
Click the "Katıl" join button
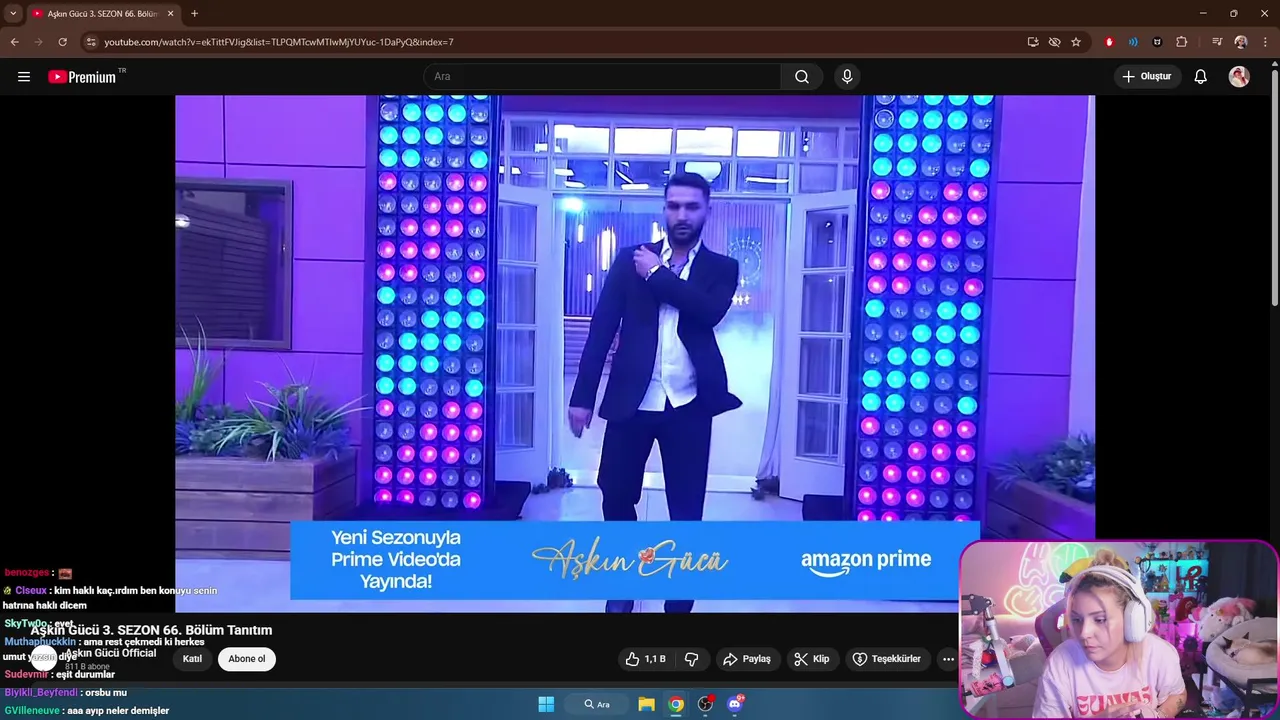[192, 659]
